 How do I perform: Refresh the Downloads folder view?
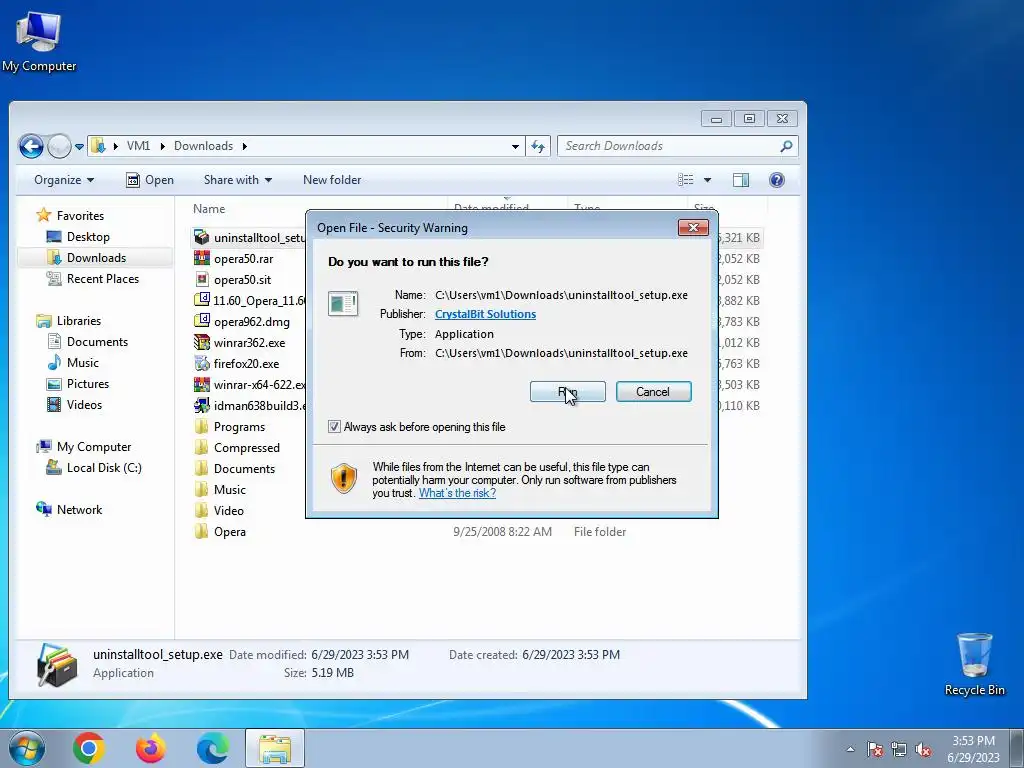coord(537,146)
